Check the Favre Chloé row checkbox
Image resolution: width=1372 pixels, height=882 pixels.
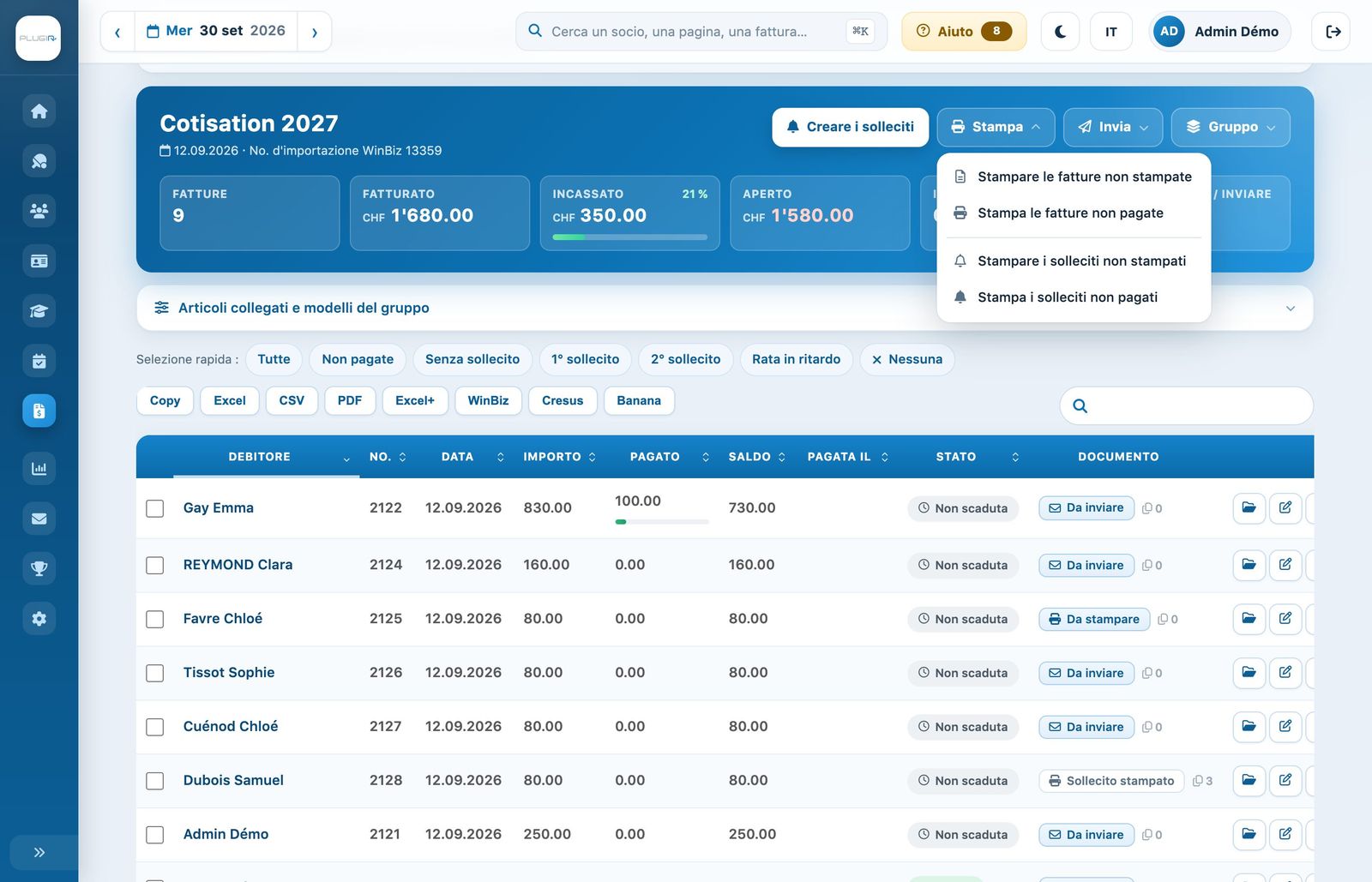pyautogui.click(x=155, y=620)
